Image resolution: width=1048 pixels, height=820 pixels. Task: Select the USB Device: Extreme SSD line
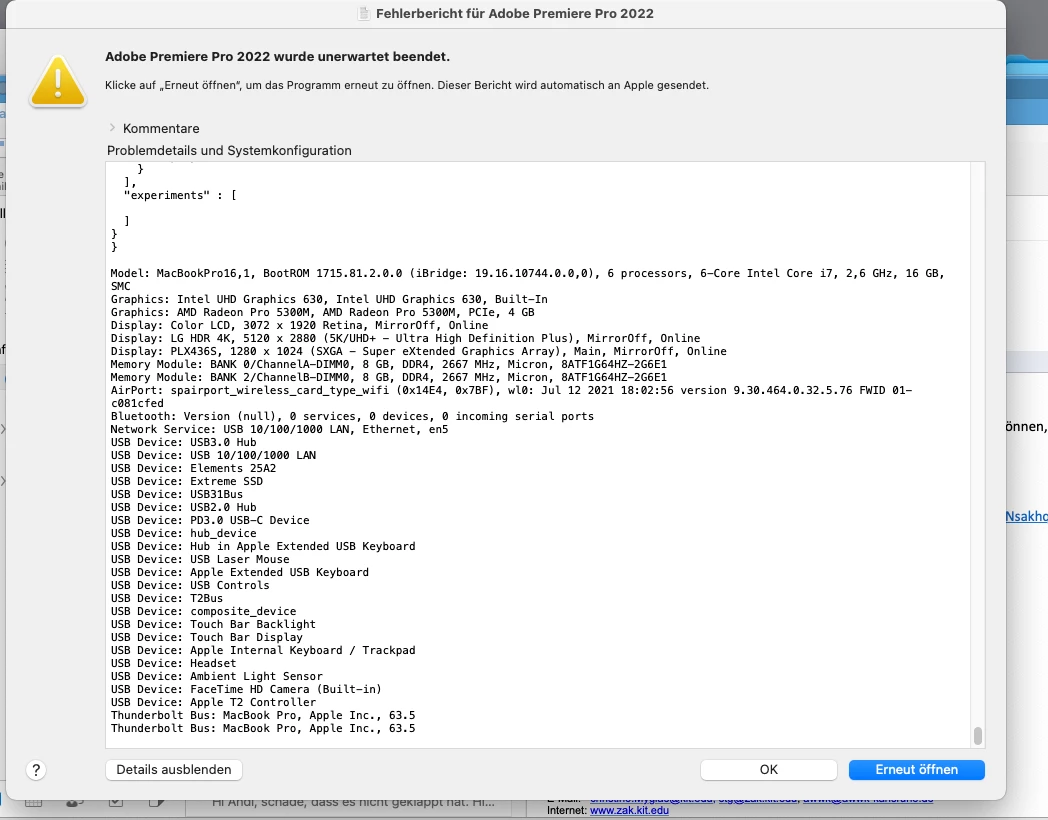186,481
